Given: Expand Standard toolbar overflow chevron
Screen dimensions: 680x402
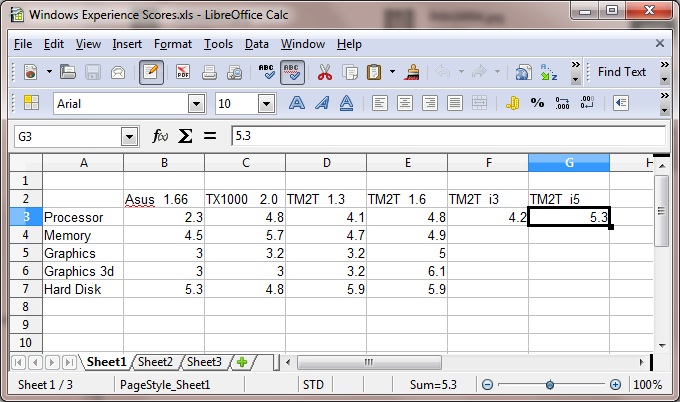Looking at the screenshot, I should click(575, 65).
